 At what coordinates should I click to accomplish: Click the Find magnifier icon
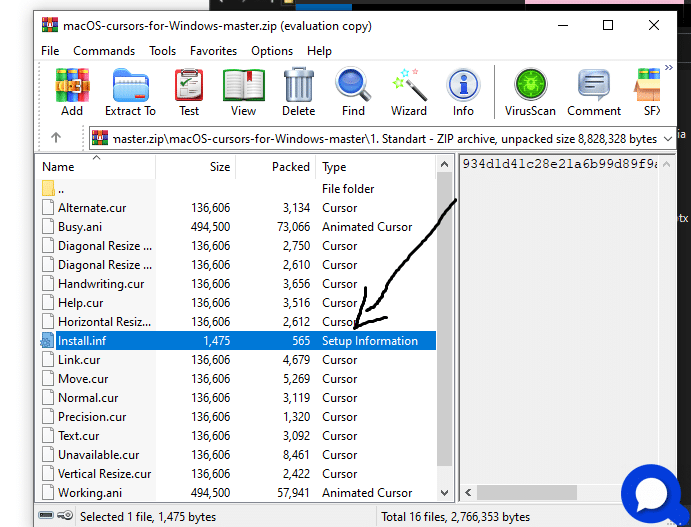353,92
